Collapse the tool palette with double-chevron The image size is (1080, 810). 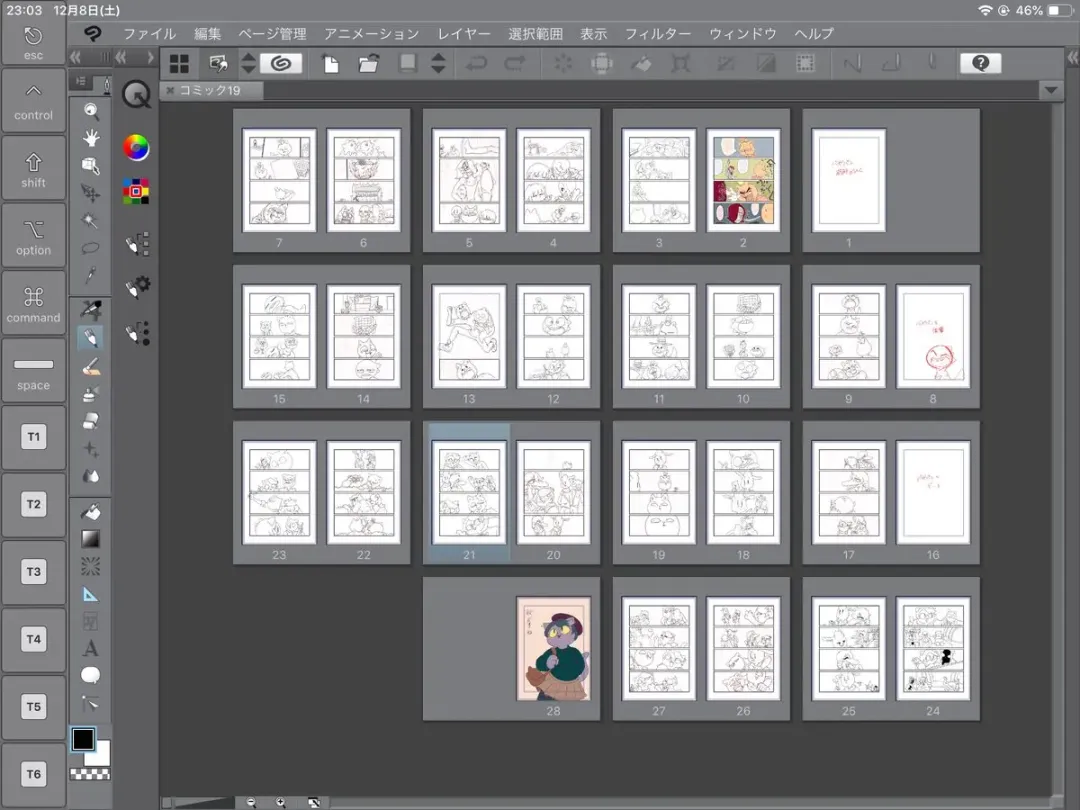click(76, 57)
